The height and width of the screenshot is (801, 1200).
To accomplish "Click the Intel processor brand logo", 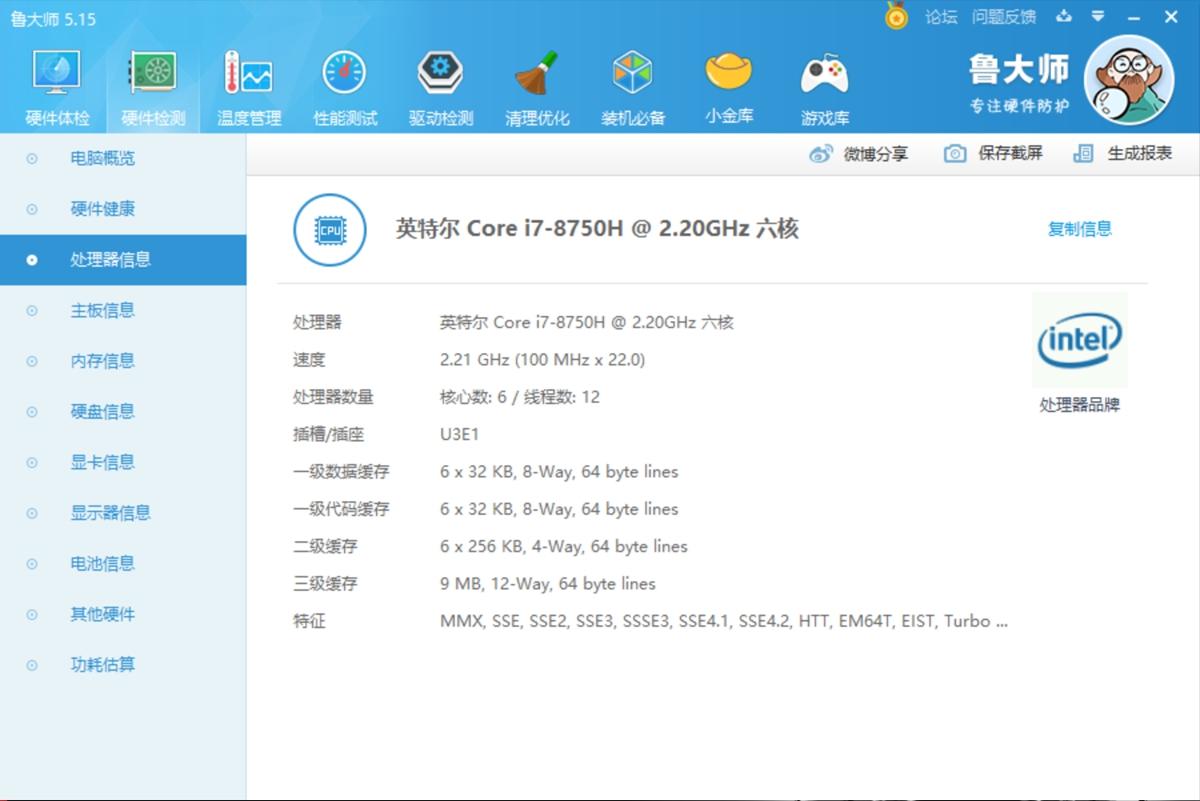I will (x=1079, y=339).
